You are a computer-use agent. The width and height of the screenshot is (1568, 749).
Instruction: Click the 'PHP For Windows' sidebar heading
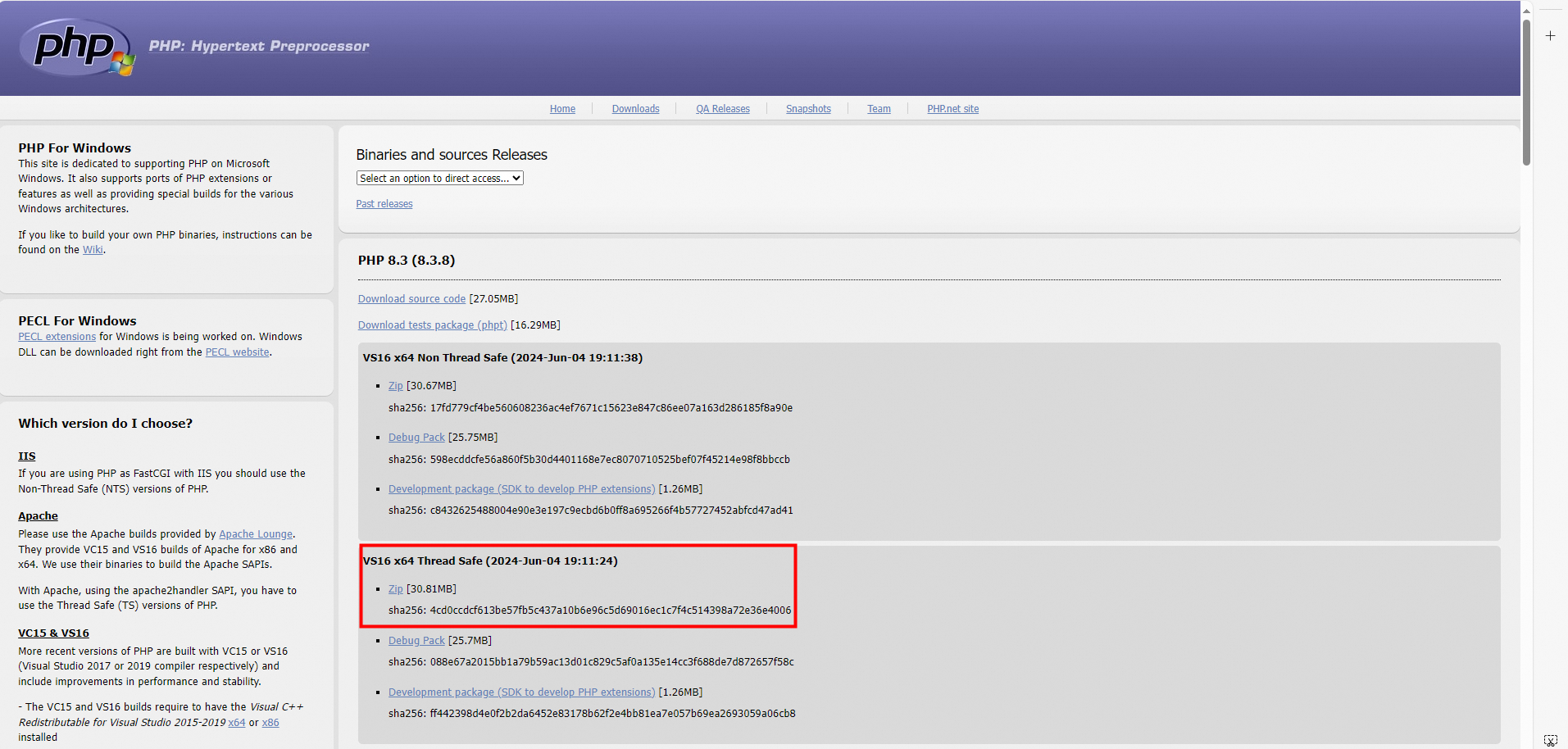(75, 148)
